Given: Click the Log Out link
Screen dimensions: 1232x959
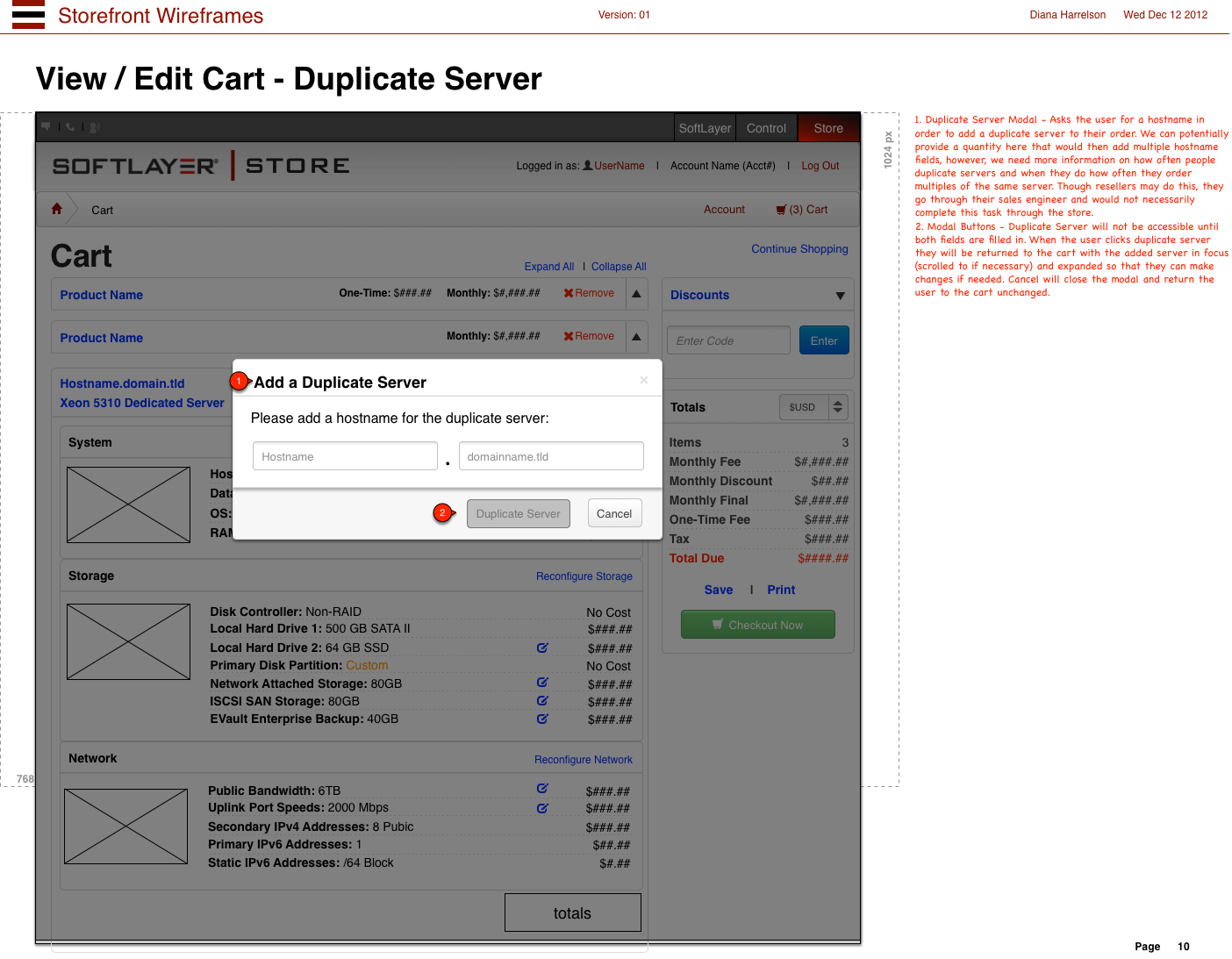Looking at the screenshot, I should coord(820,166).
